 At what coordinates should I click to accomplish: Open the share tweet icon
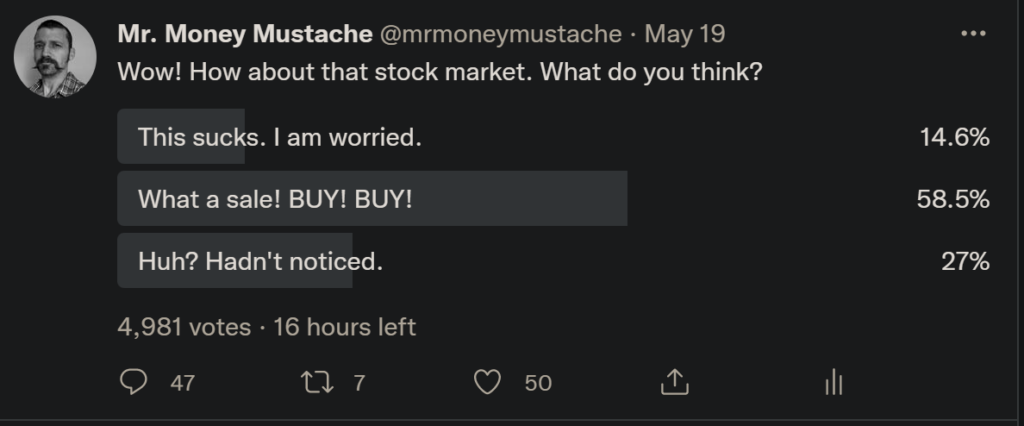pyautogui.click(x=674, y=382)
